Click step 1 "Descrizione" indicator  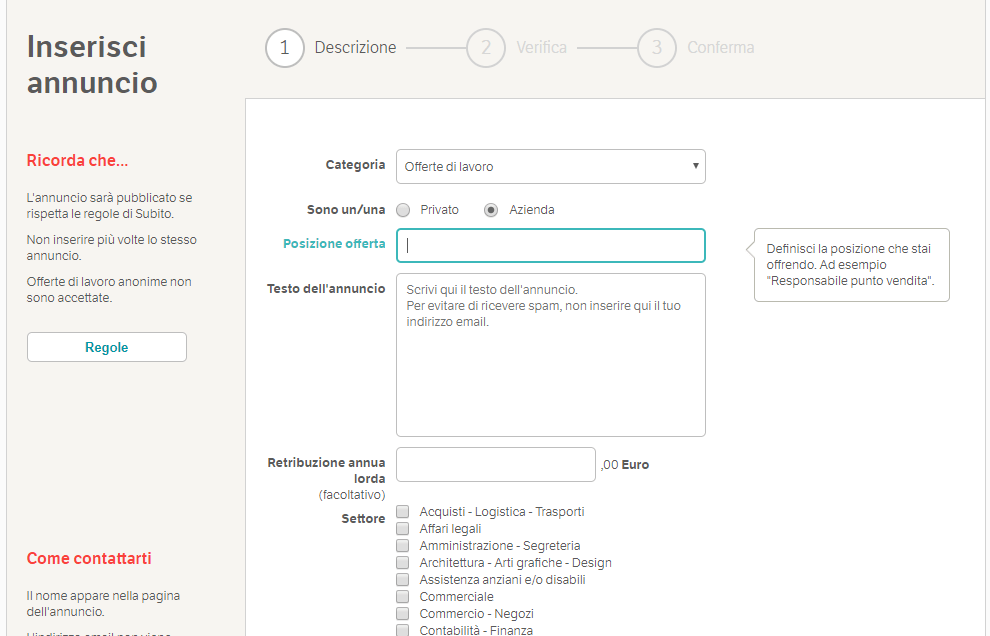tap(284, 47)
